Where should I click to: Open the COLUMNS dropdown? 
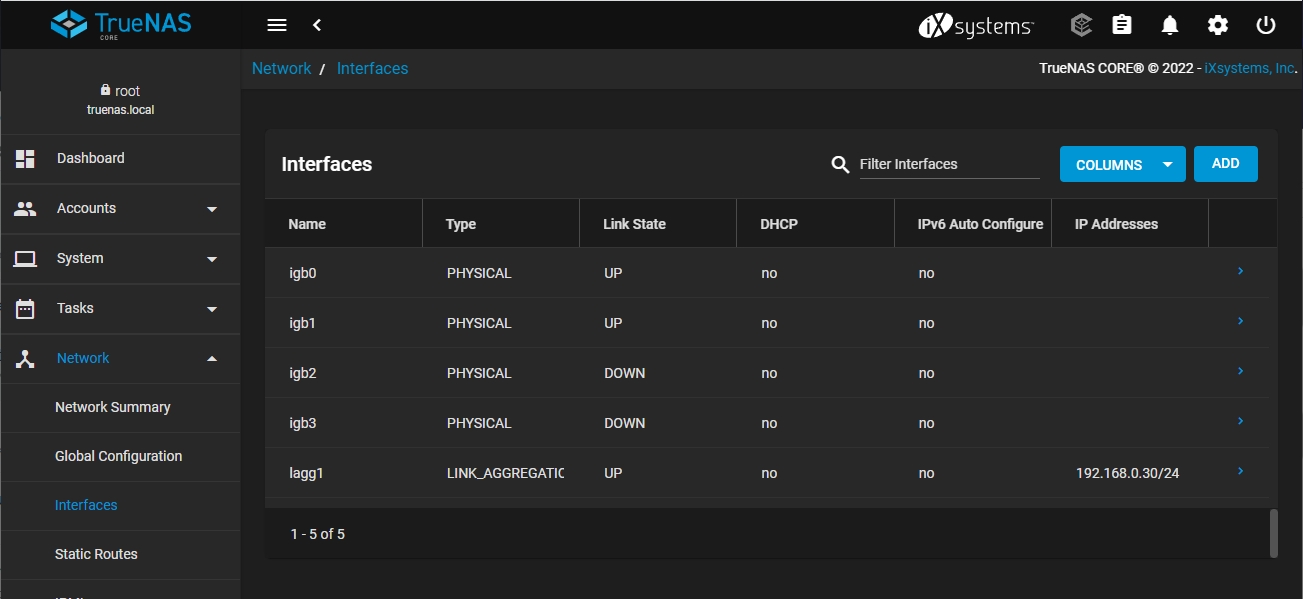coord(1122,165)
